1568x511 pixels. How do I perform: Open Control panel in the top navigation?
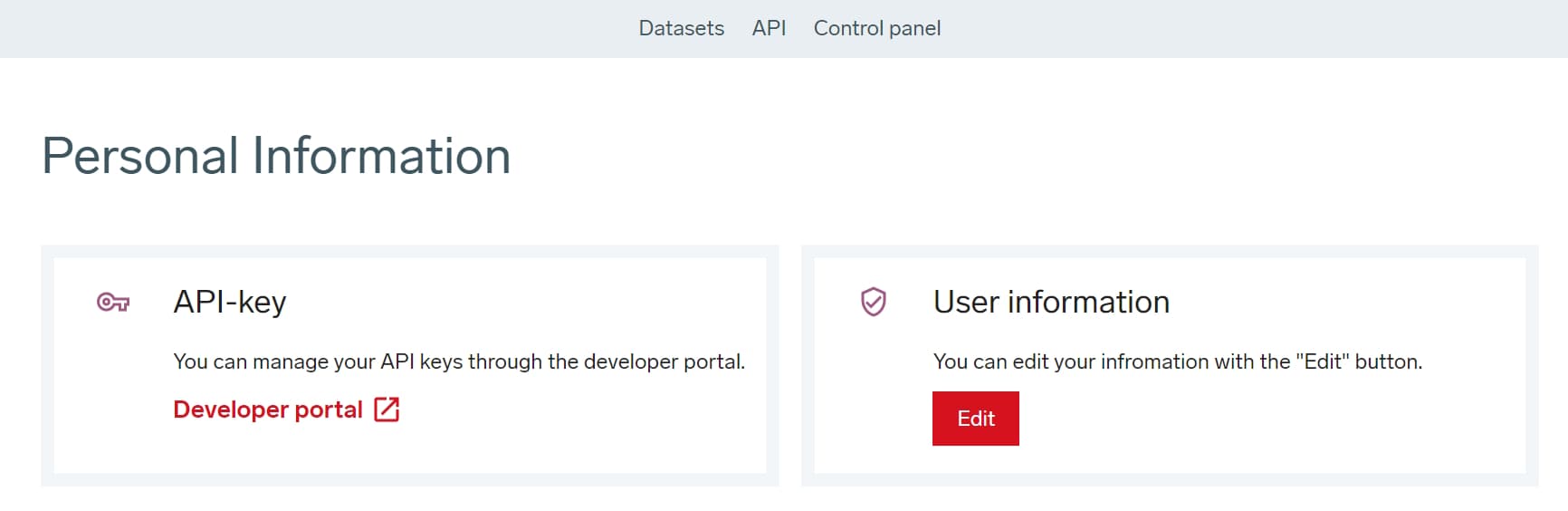pos(876,28)
